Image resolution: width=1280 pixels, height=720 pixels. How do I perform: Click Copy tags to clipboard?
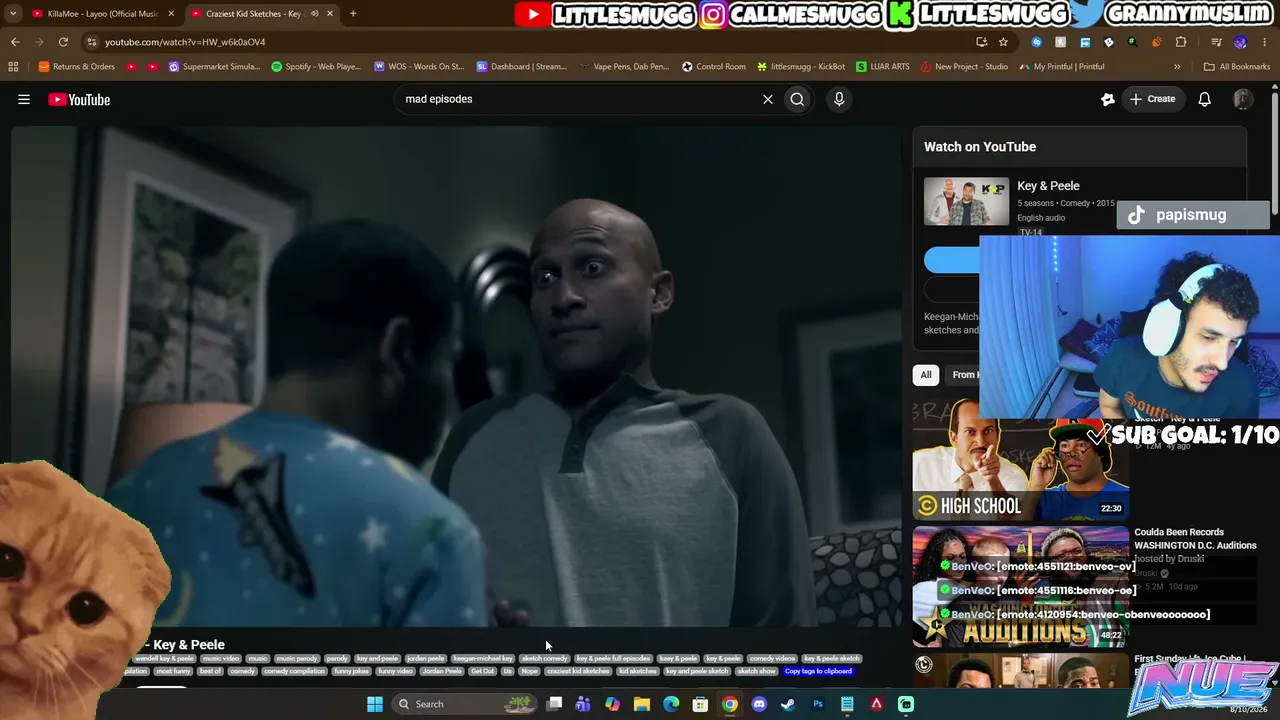819,671
